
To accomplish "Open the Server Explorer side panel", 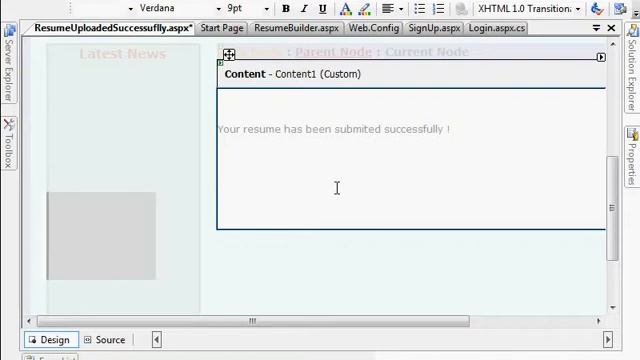I will click(9, 63).
